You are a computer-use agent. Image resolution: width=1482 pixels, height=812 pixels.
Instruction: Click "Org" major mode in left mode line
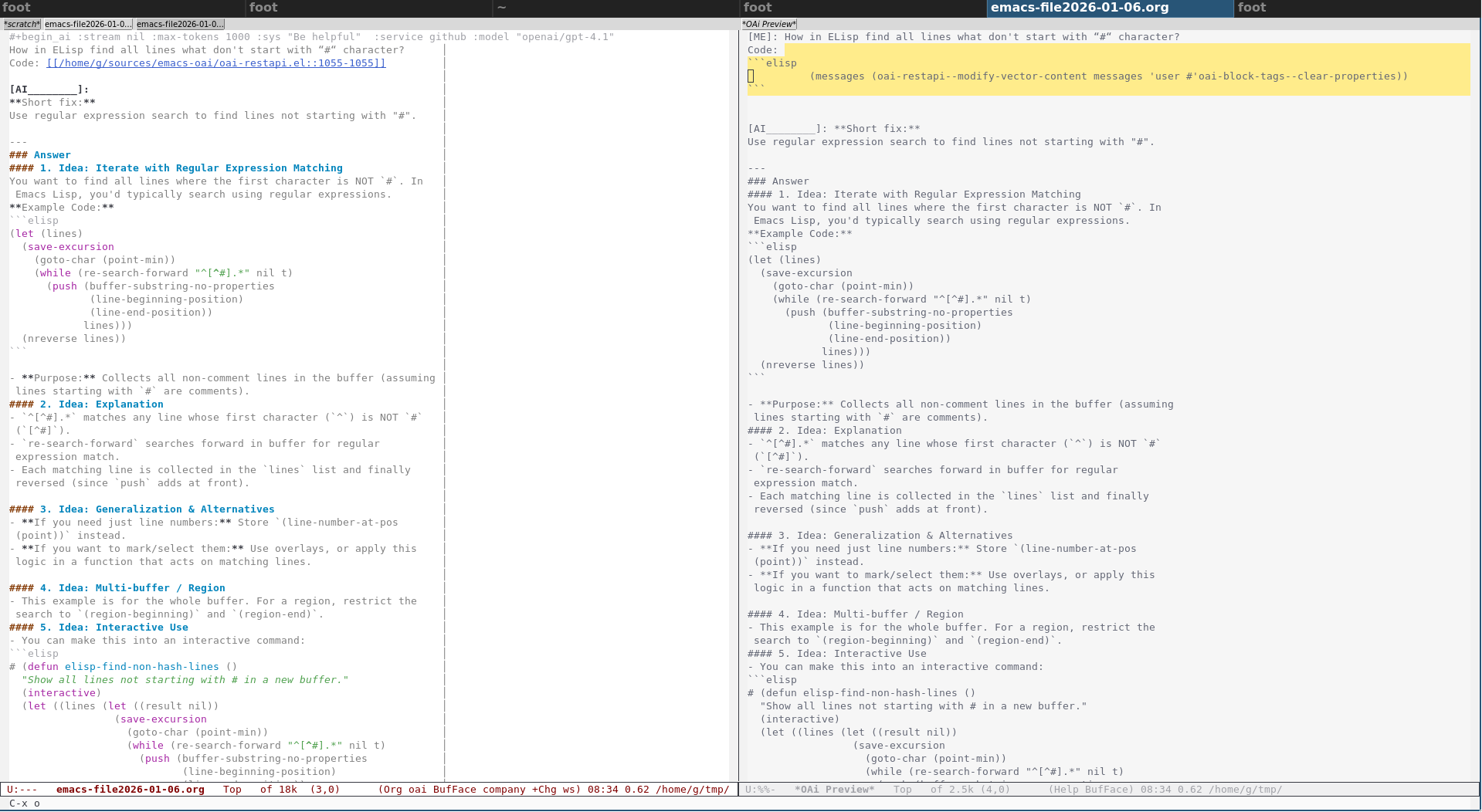point(394,790)
